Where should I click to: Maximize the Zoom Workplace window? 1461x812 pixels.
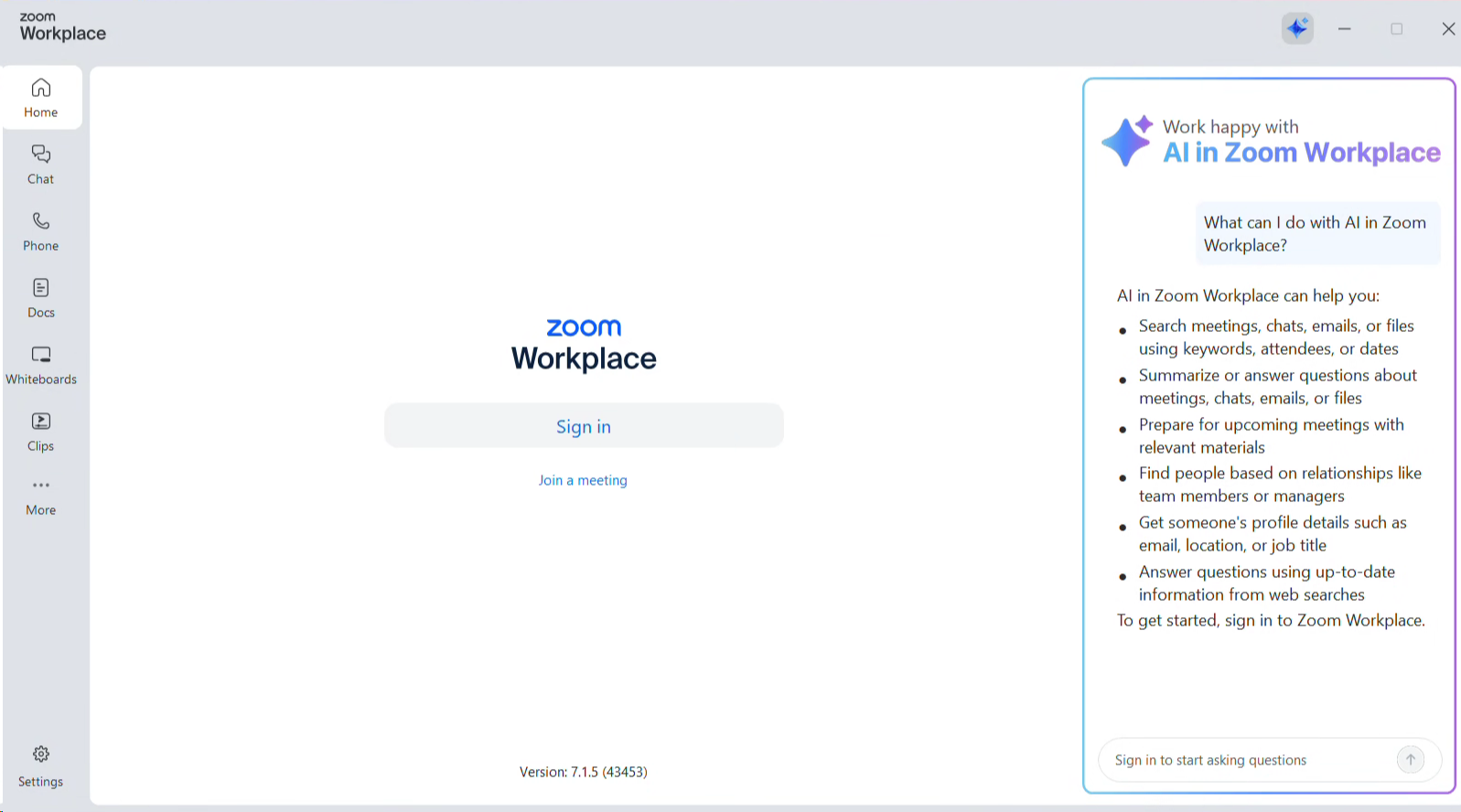coord(1397,29)
